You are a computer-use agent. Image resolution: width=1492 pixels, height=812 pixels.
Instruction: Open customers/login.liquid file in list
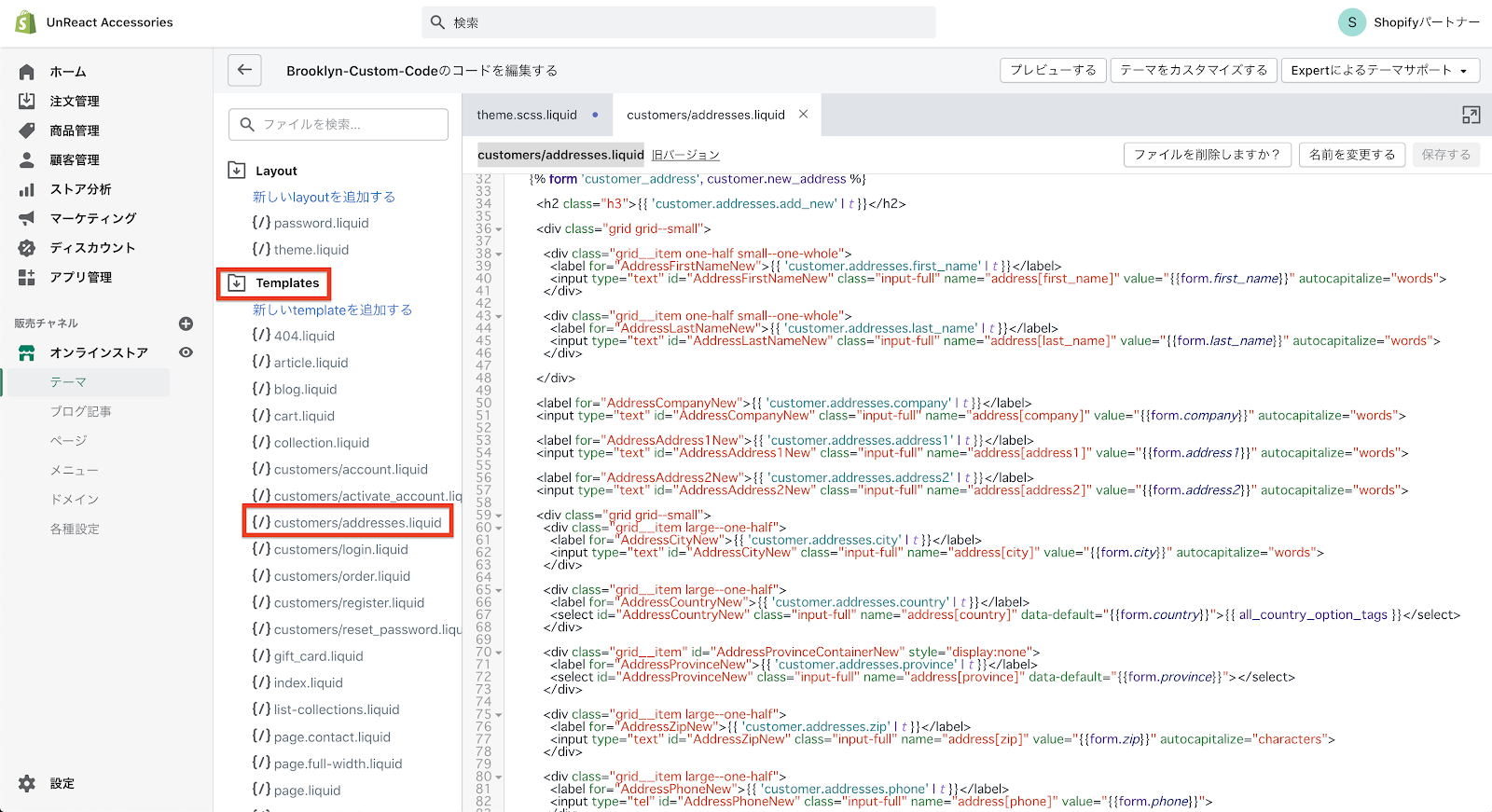pyautogui.click(x=340, y=550)
